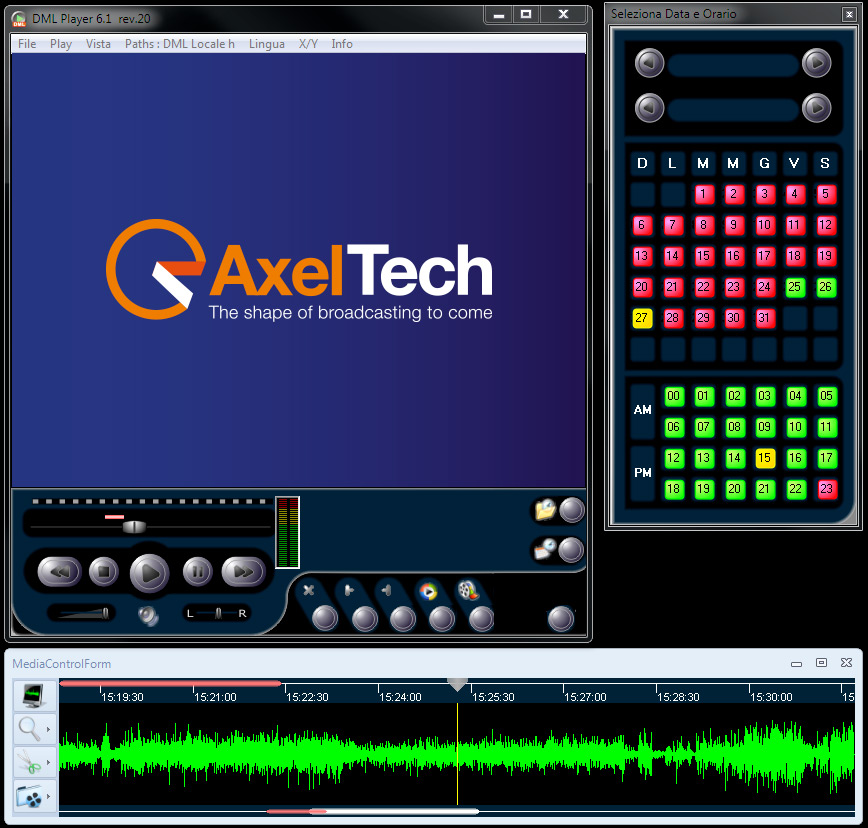The image size is (868, 828).
Task: Toggle the round button under the X icon
Action: (x=325, y=619)
